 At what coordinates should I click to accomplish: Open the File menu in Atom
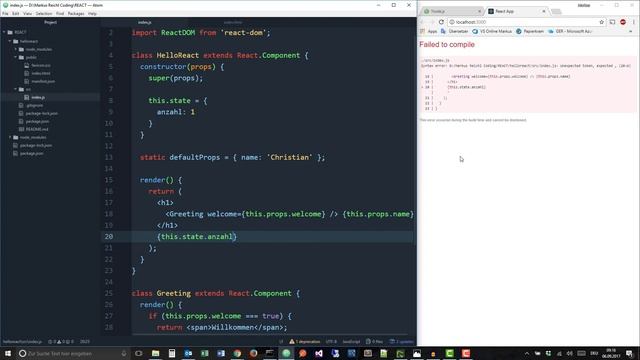[x=5, y=13]
